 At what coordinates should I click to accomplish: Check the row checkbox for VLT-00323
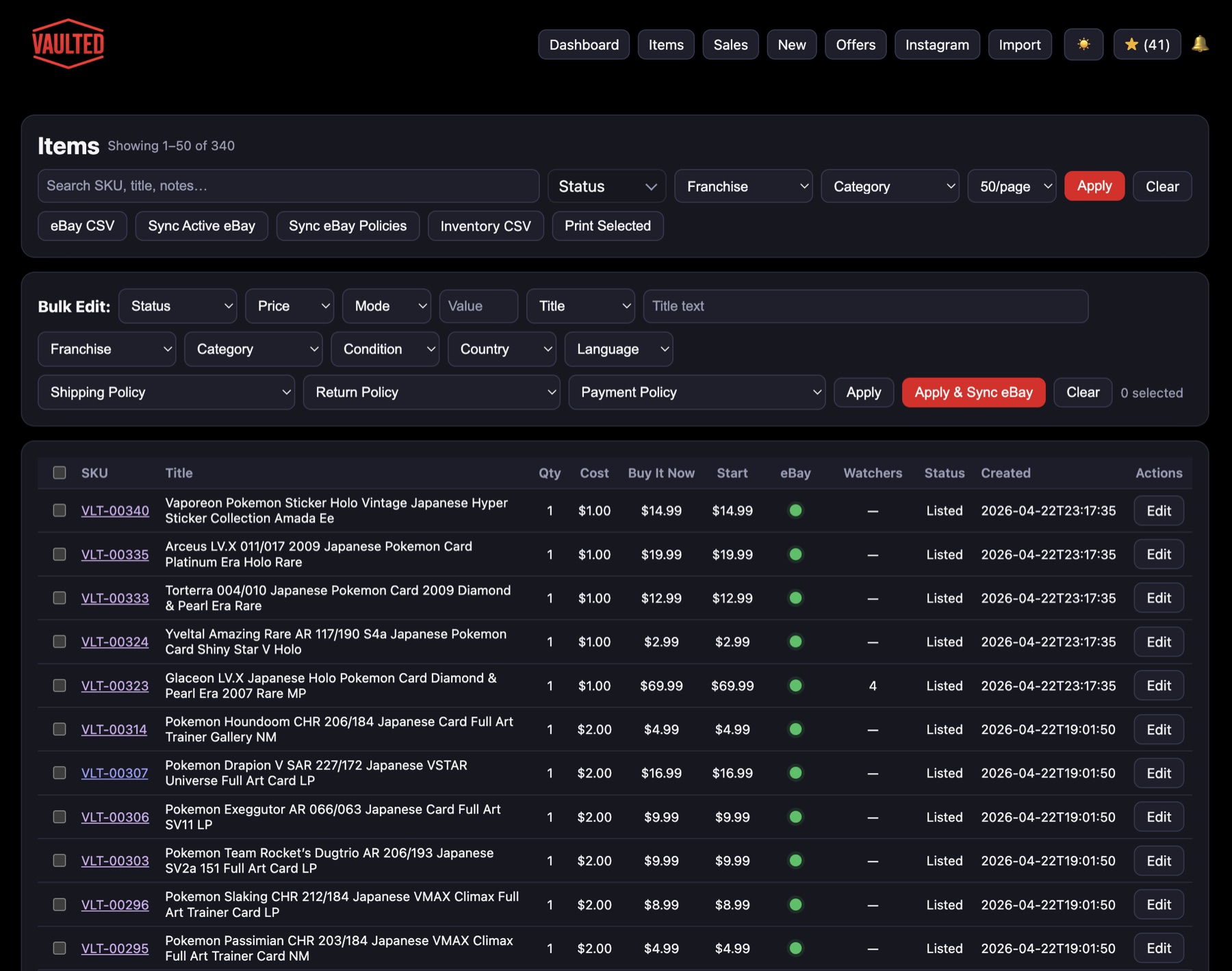60,685
